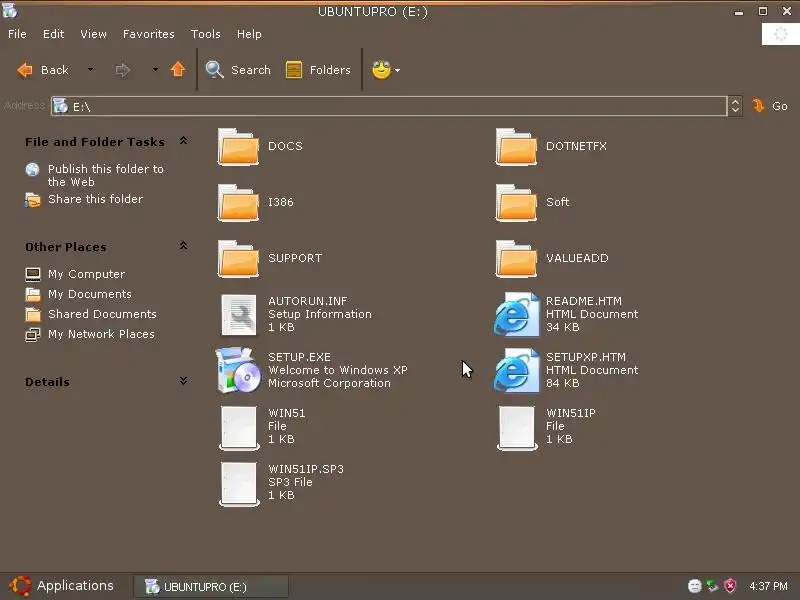Screen dimensions: 800x600
Task: Click the network connection tray icon
Action: (712, 586)
